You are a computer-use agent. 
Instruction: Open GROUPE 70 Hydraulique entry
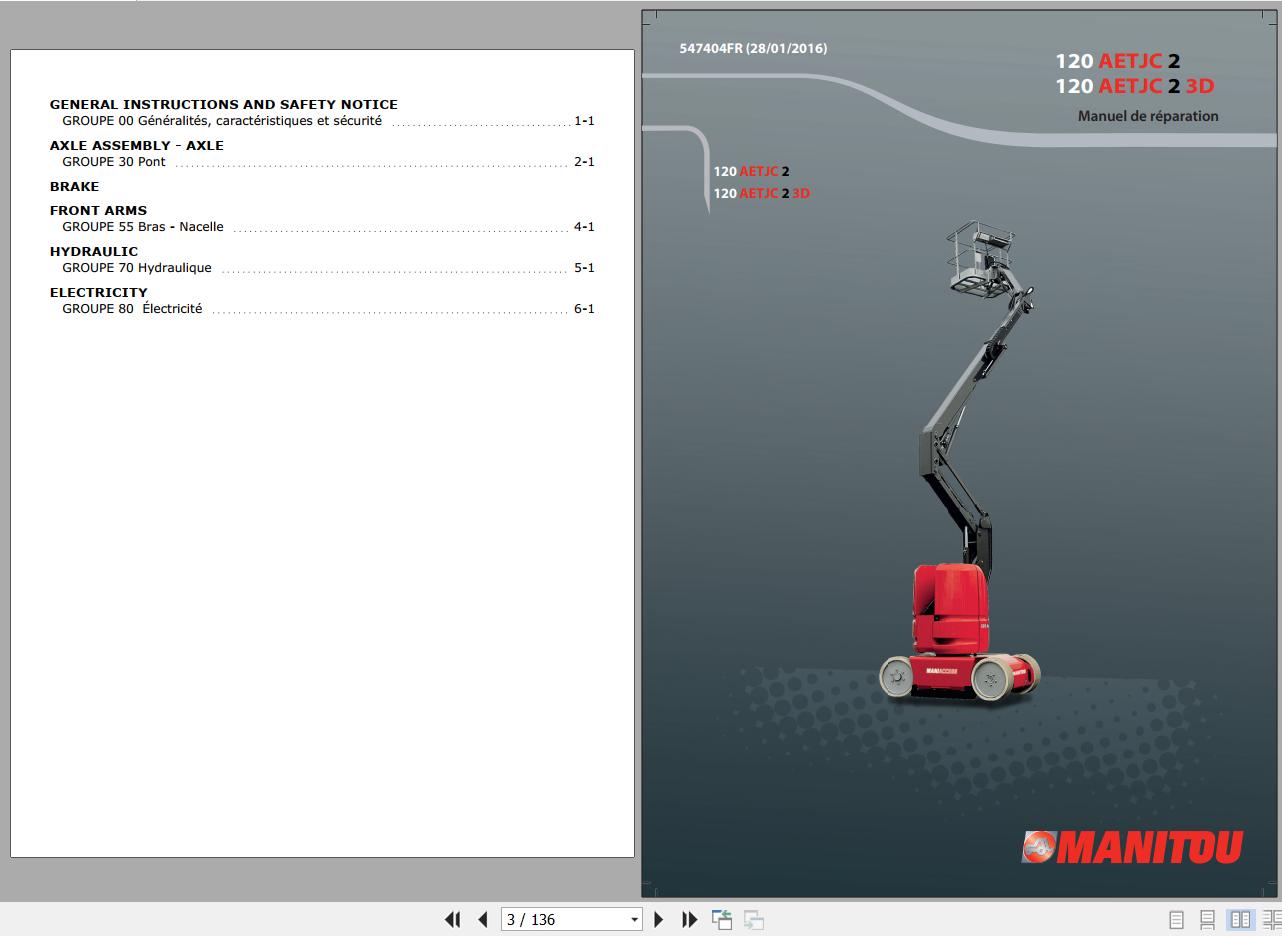328,268
